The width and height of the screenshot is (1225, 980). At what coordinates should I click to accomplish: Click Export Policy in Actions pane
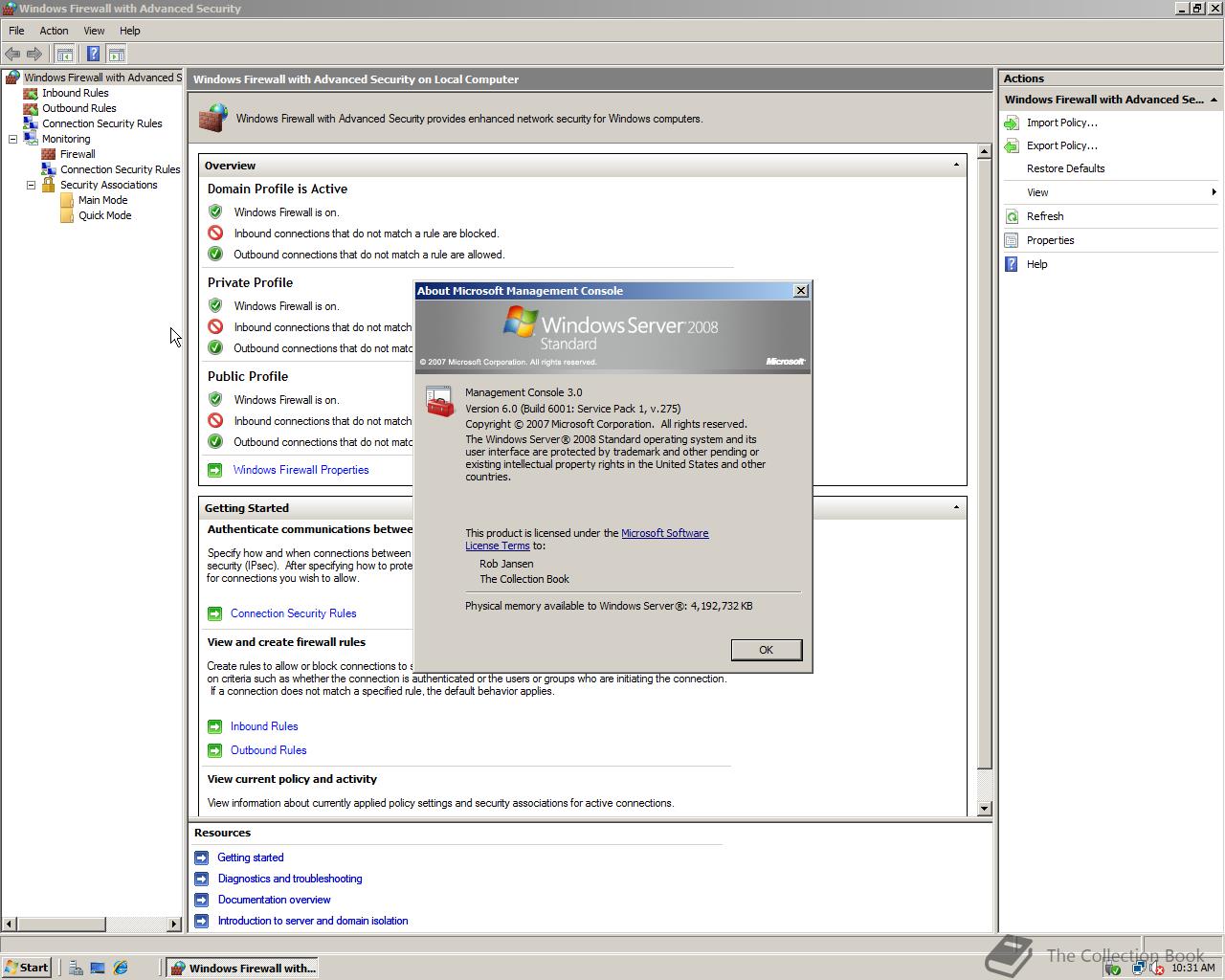point(1061,145)
